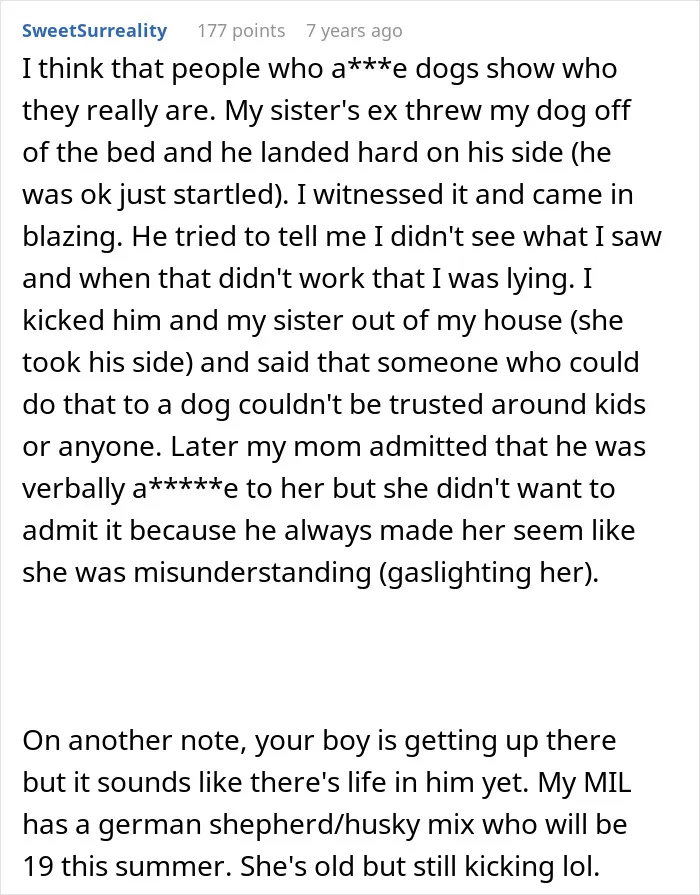Click the word blazing in the comment
The image size is (700, 895).
[x=71, y=237]
